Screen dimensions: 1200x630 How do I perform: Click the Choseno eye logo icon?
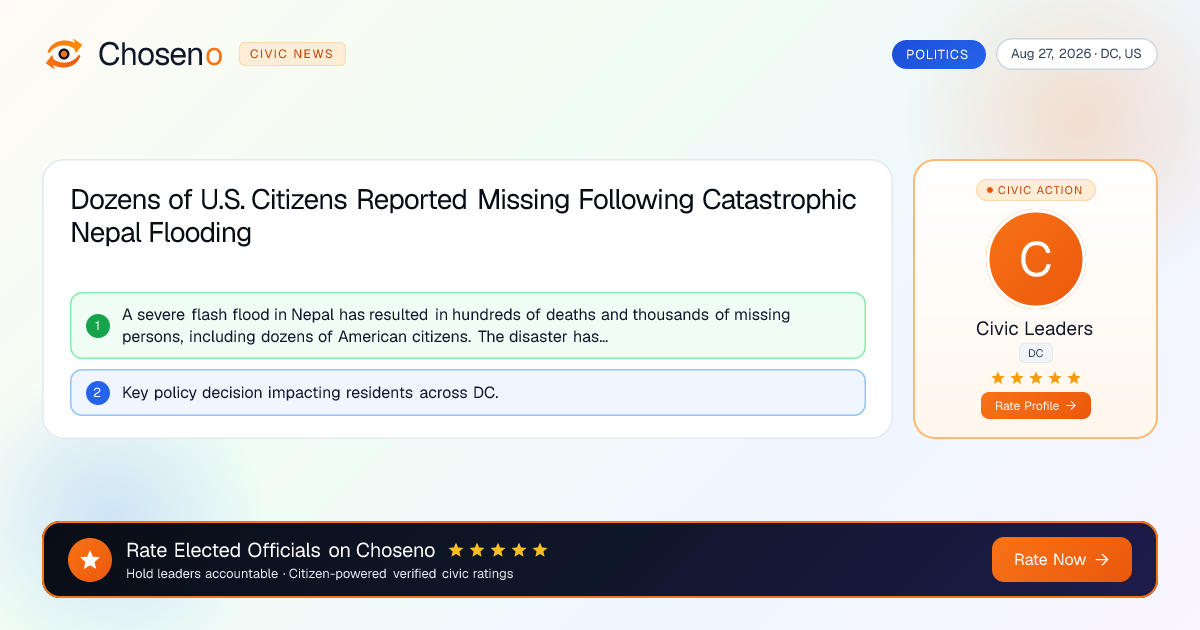64,54
